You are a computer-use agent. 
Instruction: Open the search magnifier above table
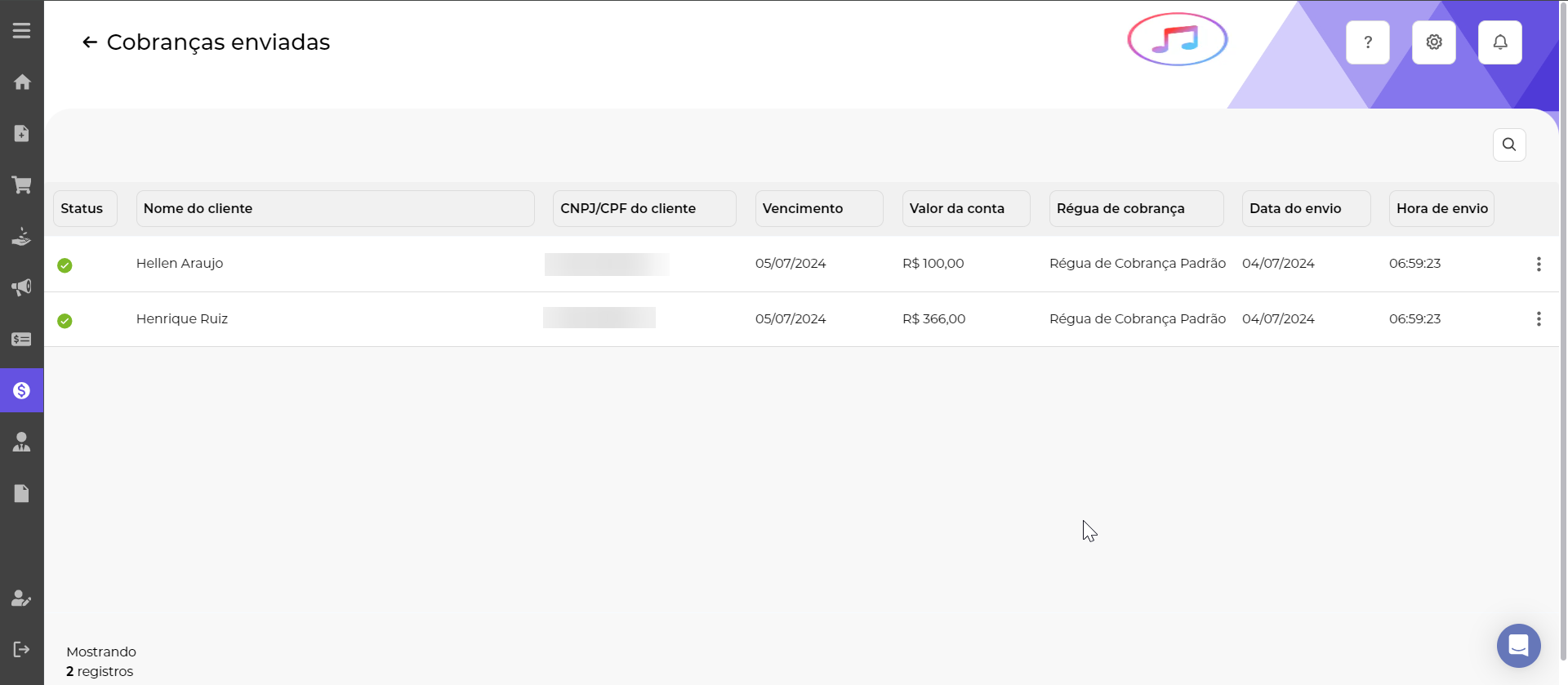click(1508, 145)
